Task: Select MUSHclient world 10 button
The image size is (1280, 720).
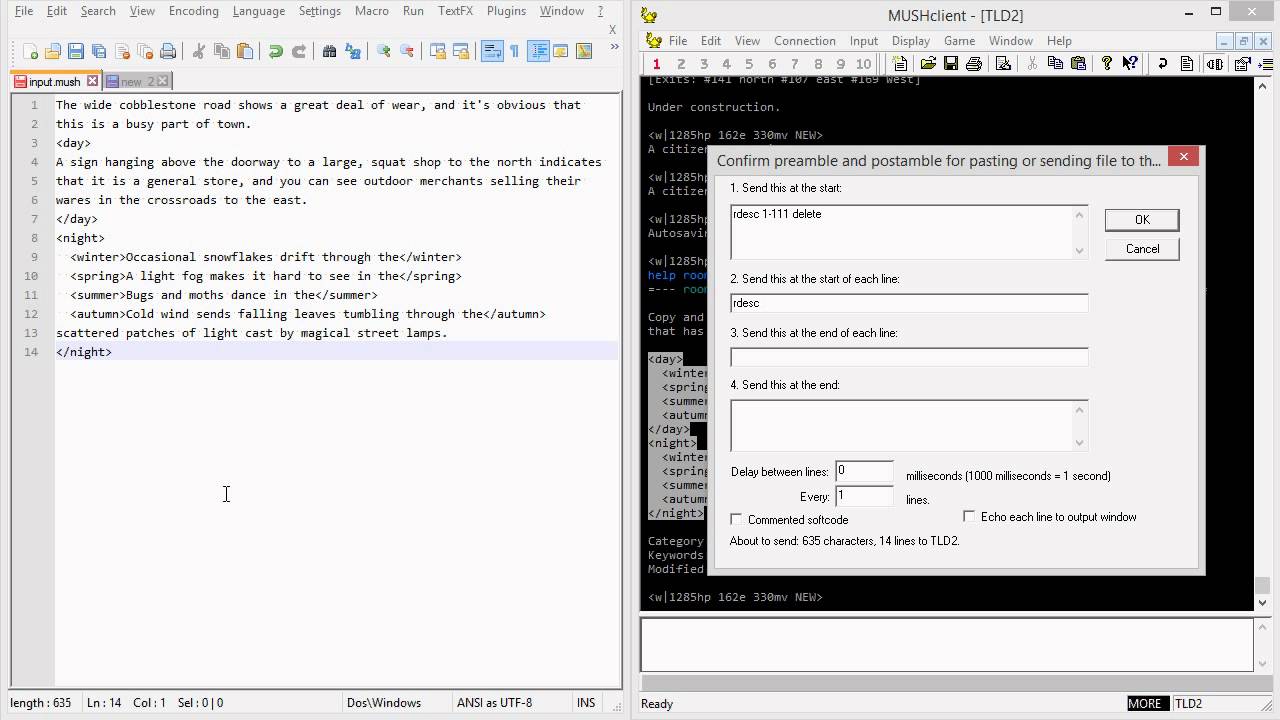Action: [x=864, y=64]
